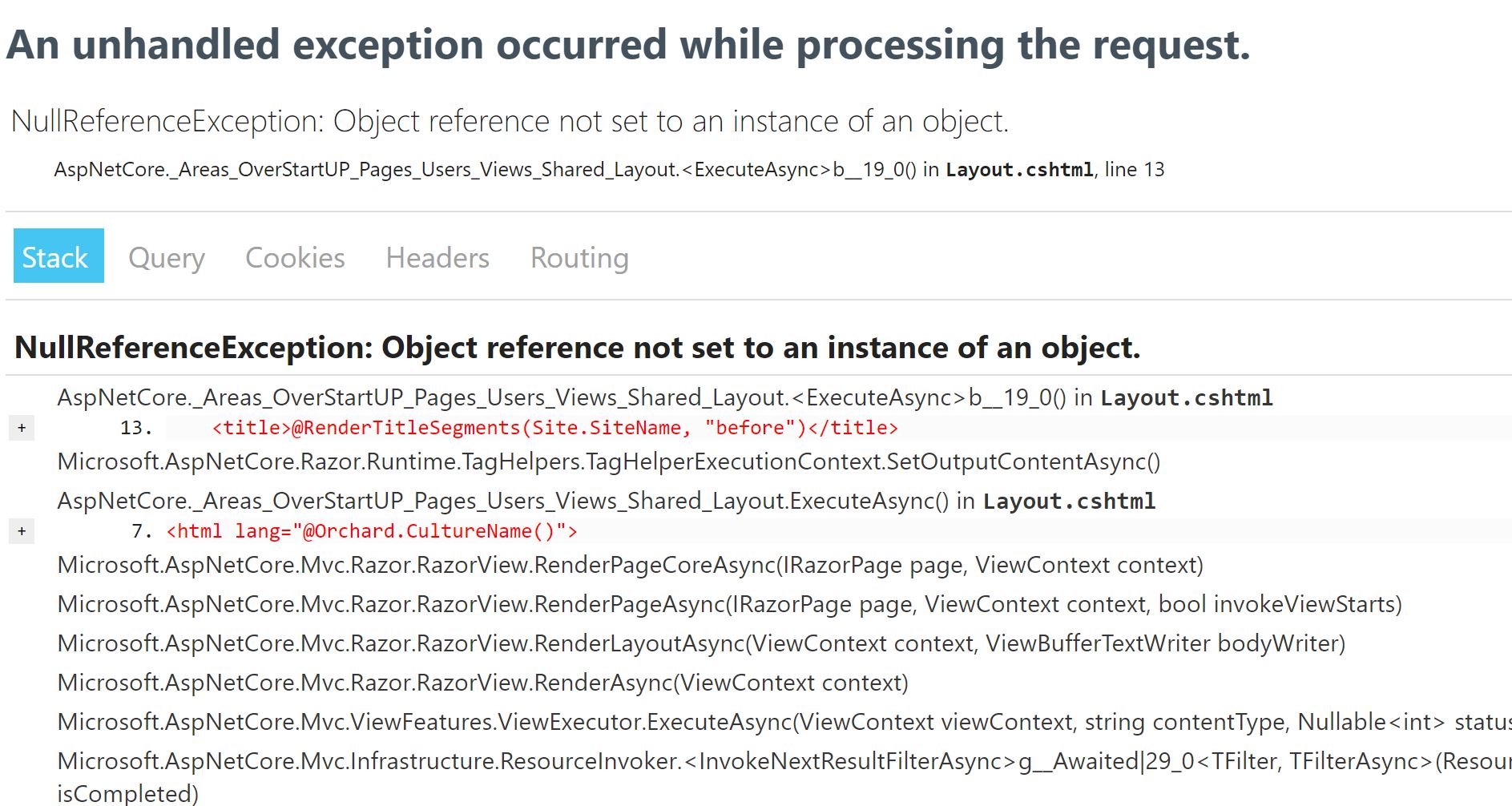
Task: Switch to the Headers tab
Action: tap(437, 257)
